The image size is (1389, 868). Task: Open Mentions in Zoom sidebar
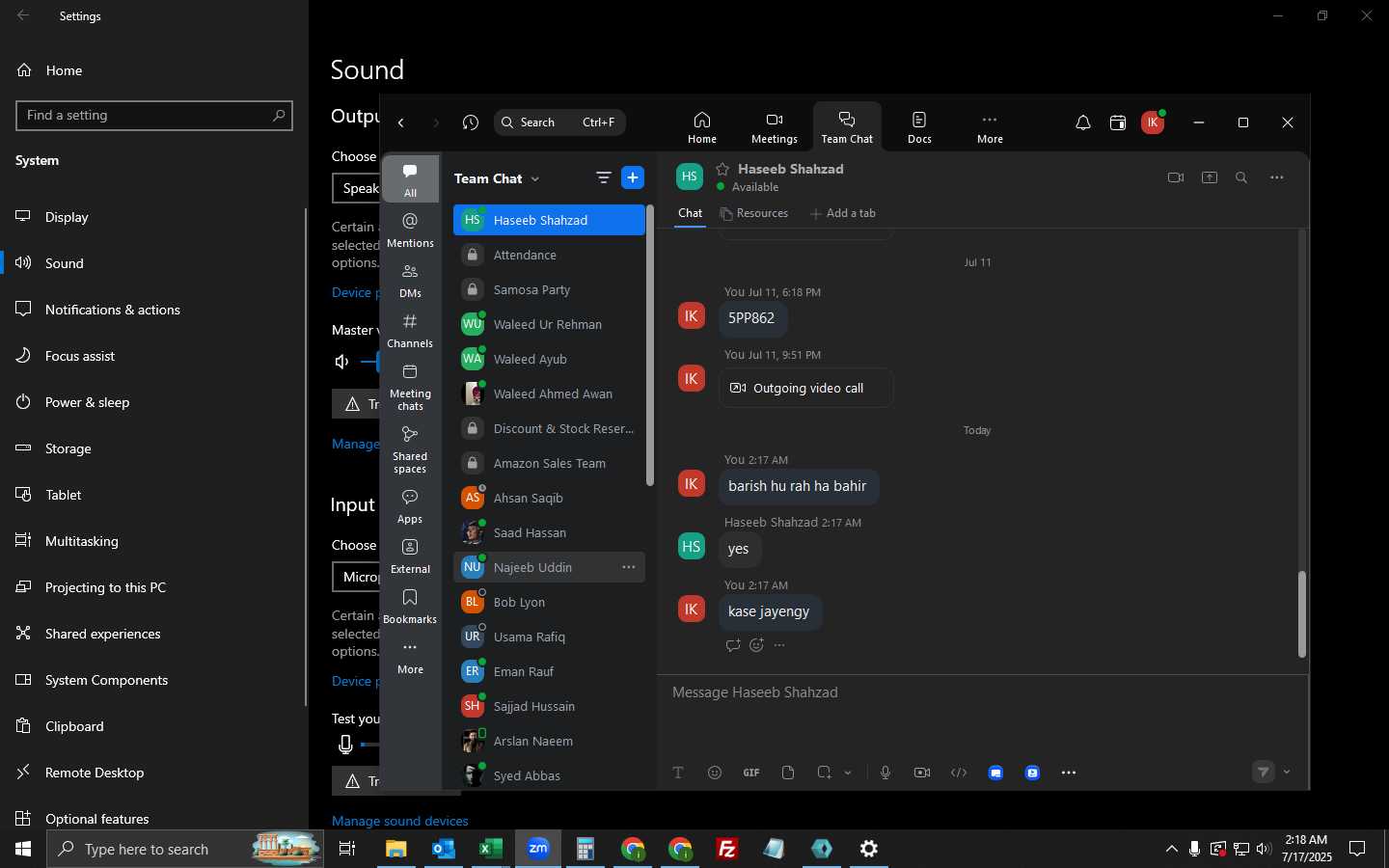coord(410,231)
